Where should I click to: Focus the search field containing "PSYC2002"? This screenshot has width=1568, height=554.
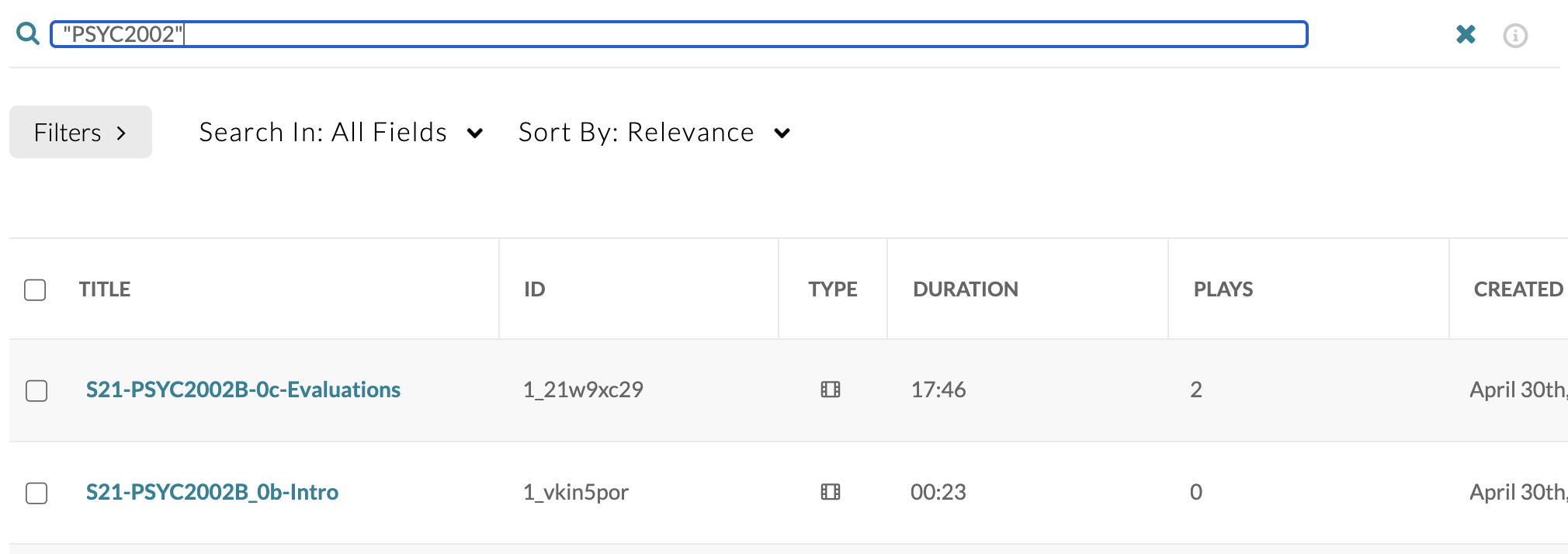(678, 34)
